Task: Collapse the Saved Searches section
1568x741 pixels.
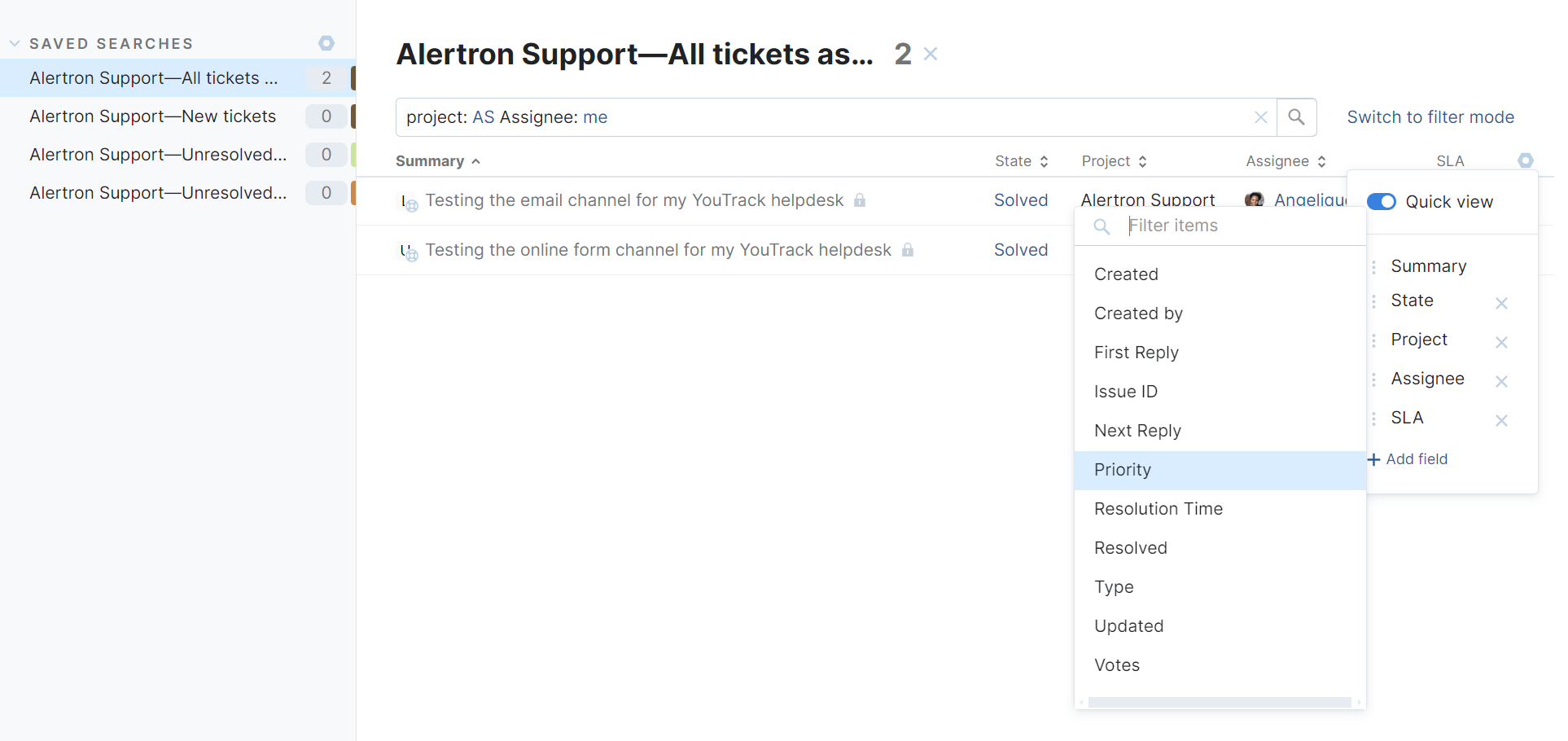Action: coord(15,43)
